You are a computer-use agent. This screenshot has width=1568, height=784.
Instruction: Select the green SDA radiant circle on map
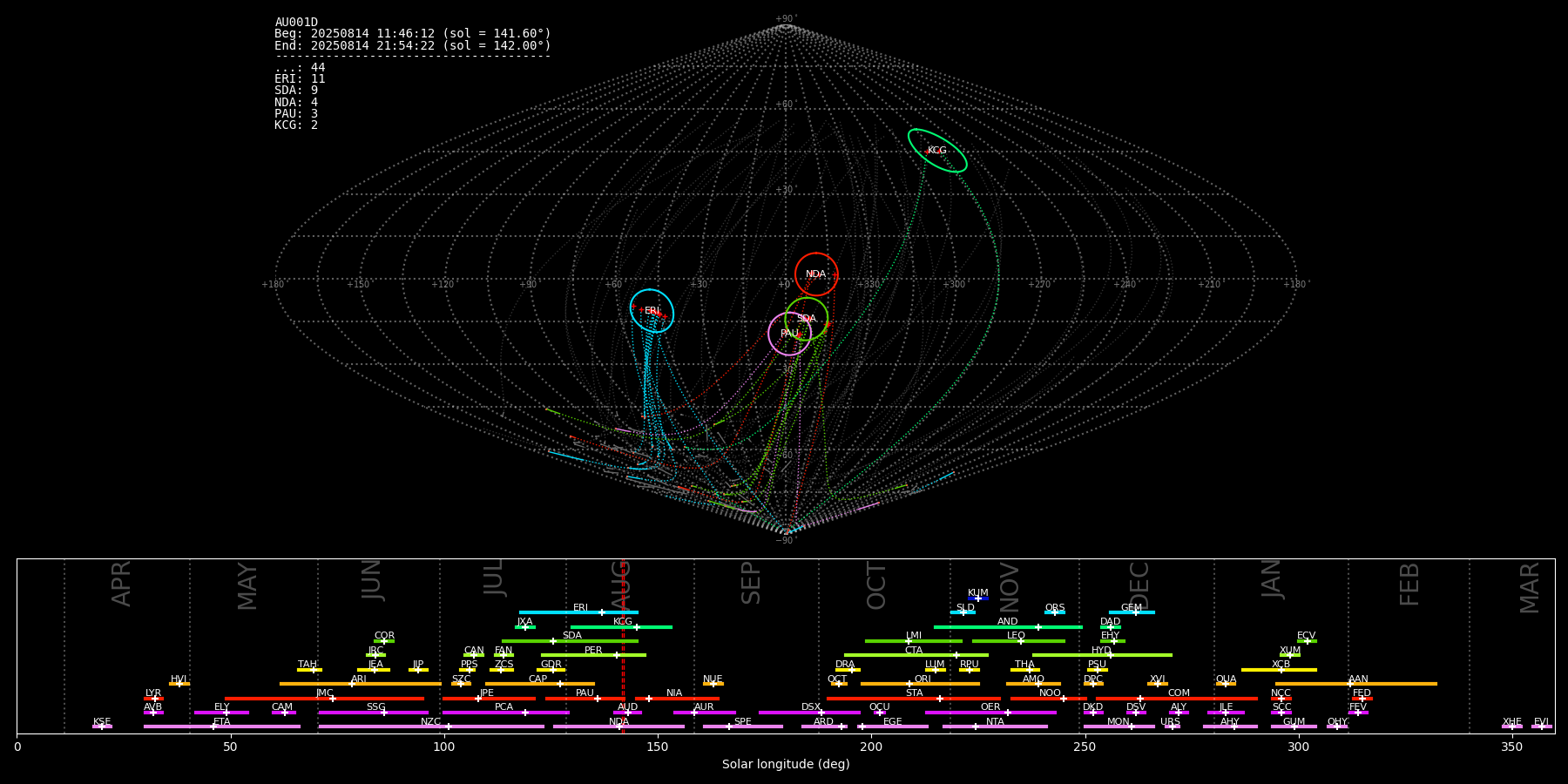pyautogui.click(x=806, y=319)
